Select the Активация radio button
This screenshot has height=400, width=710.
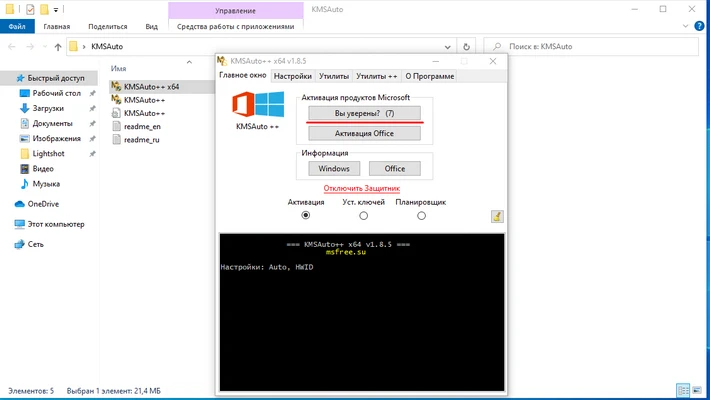(306, 215)
